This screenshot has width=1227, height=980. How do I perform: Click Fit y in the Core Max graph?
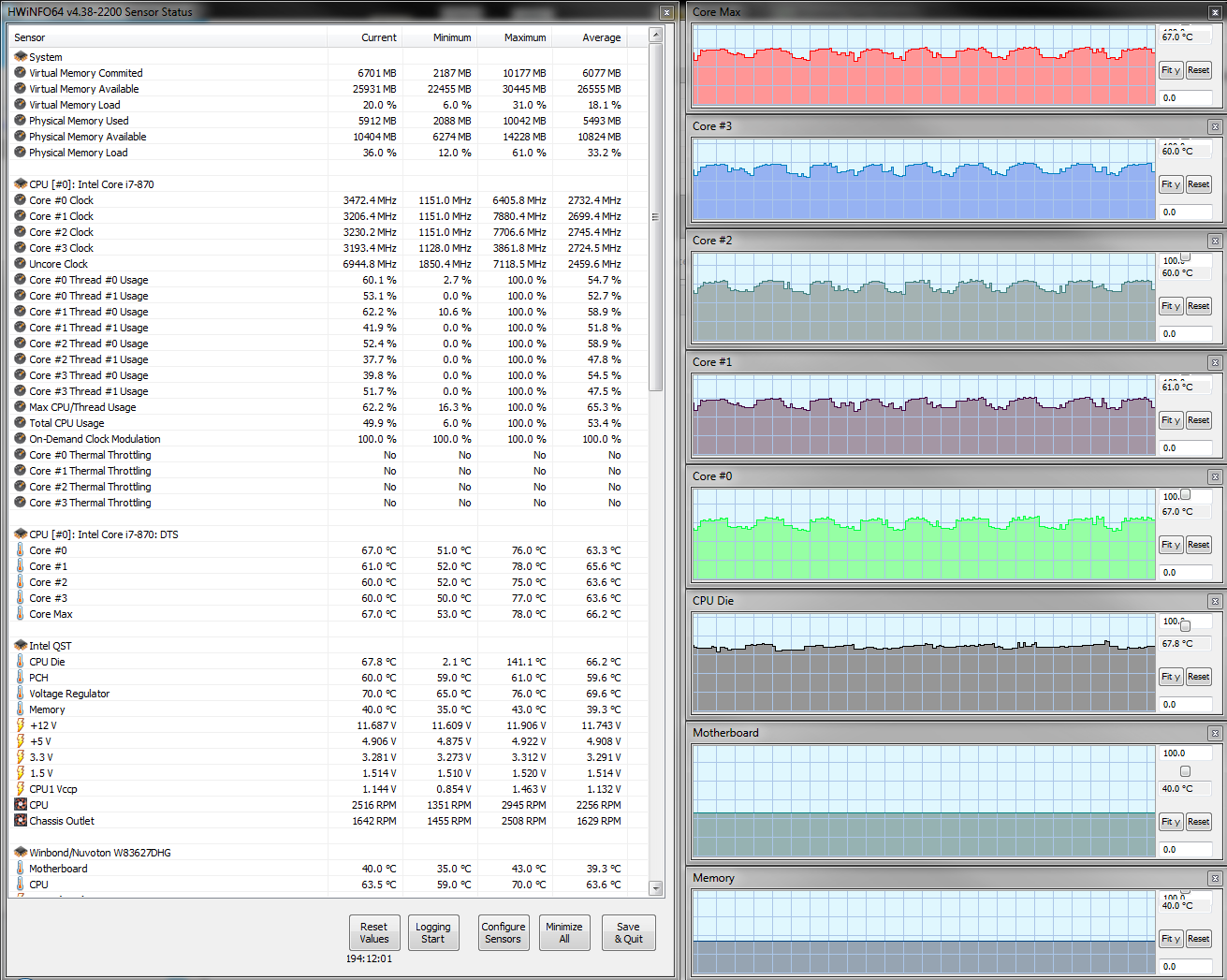pos(1171,70)
